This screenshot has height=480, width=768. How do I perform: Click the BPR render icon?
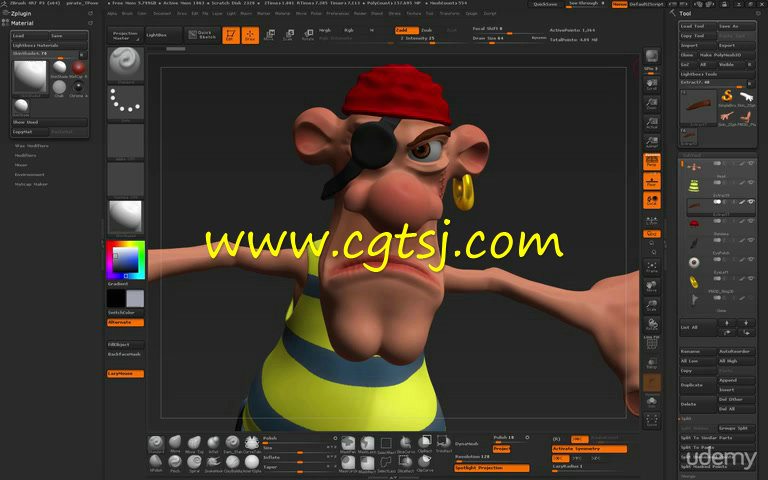651,56
